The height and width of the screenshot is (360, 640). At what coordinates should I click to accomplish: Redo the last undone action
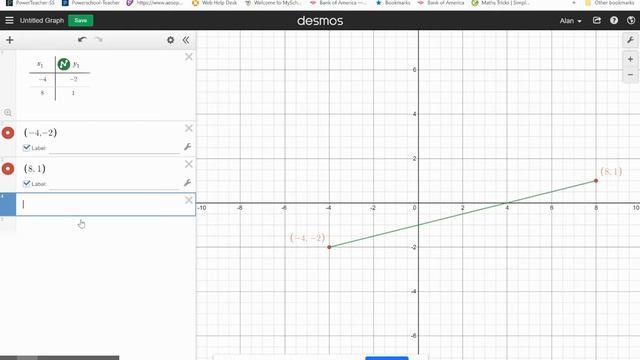(98, 40)
